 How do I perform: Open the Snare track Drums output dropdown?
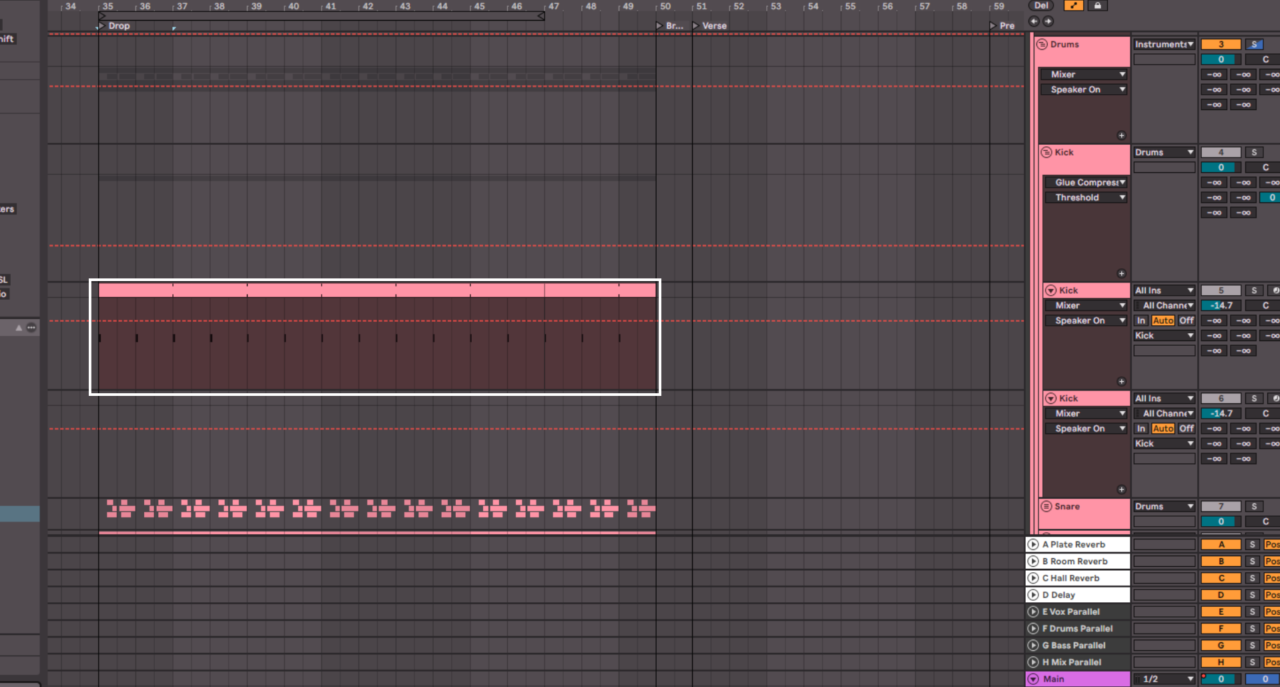(1164, 506)
